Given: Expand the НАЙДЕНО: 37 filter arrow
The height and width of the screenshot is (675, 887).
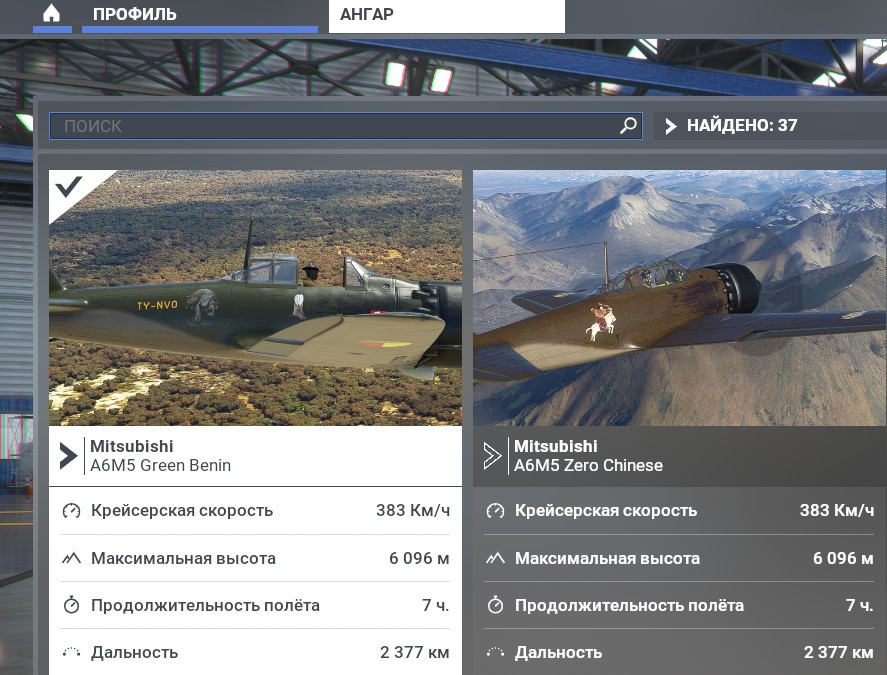Looking at the screenshot, I should 670,126.
